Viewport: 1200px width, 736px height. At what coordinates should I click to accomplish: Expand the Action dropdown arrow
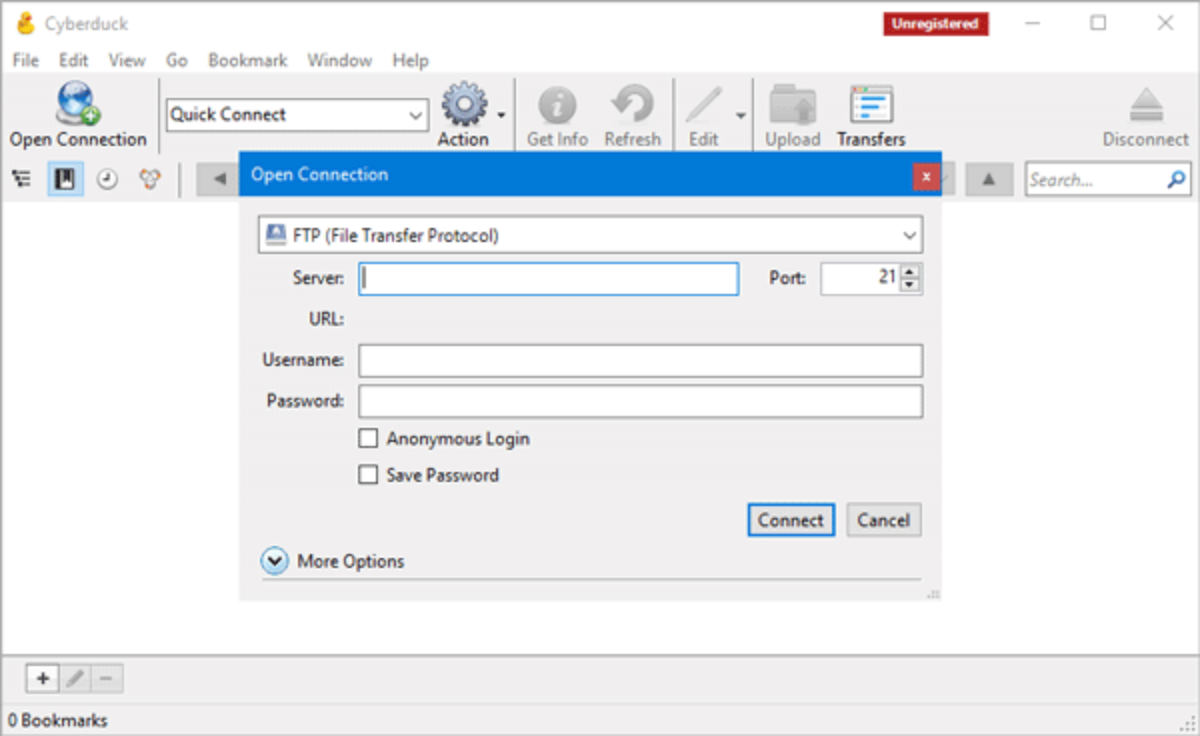tap(501, 115)
